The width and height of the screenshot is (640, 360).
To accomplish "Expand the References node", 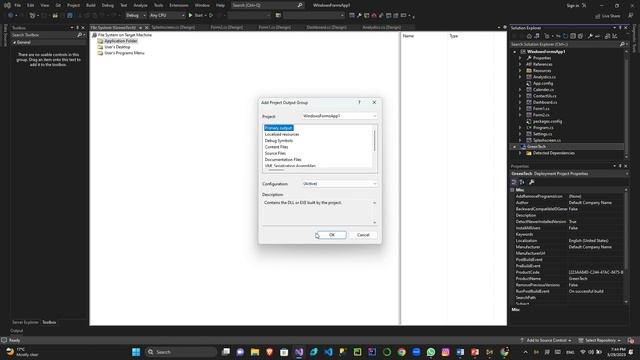I will click(x=520, y=64).
